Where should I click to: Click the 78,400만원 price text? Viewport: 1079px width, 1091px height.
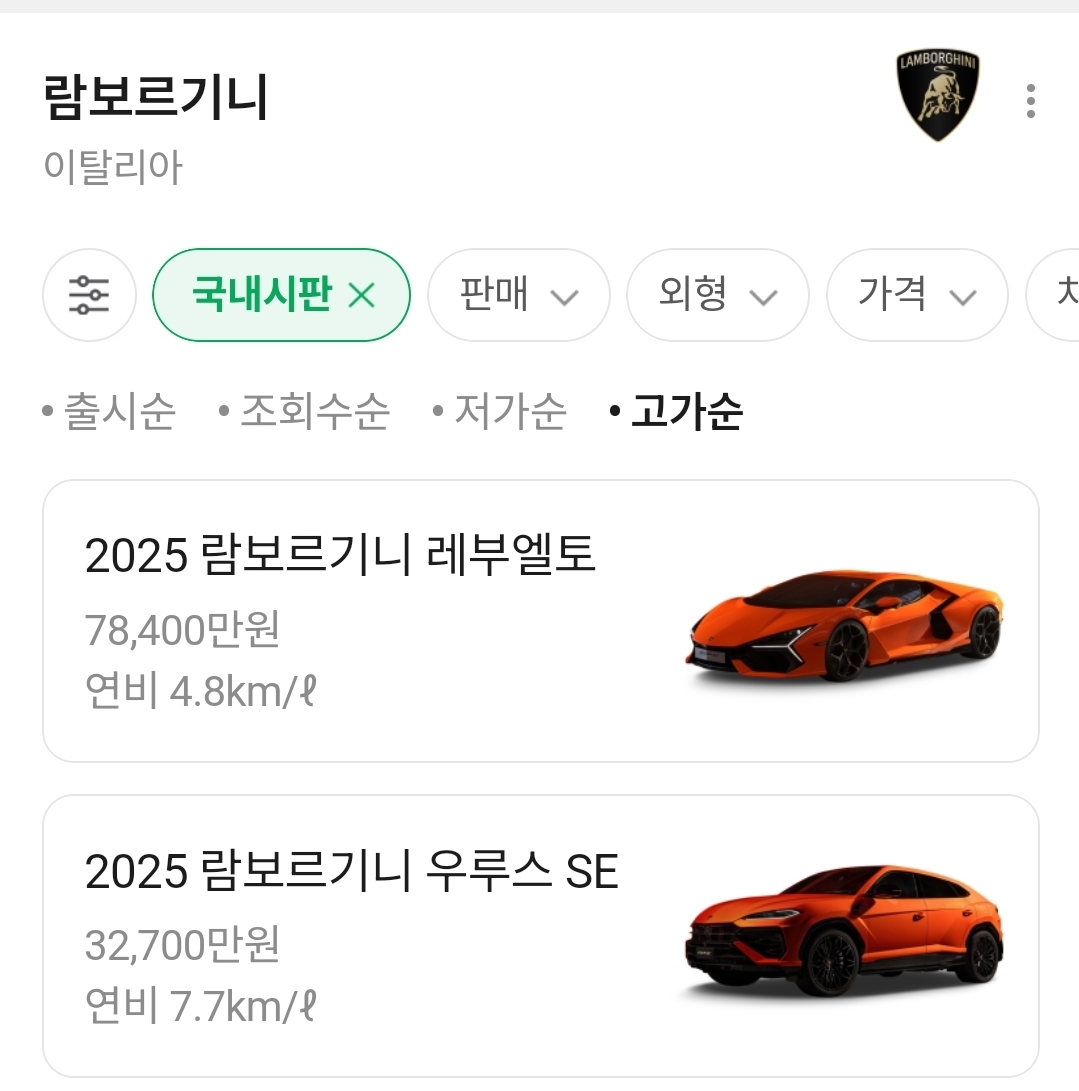182,630
